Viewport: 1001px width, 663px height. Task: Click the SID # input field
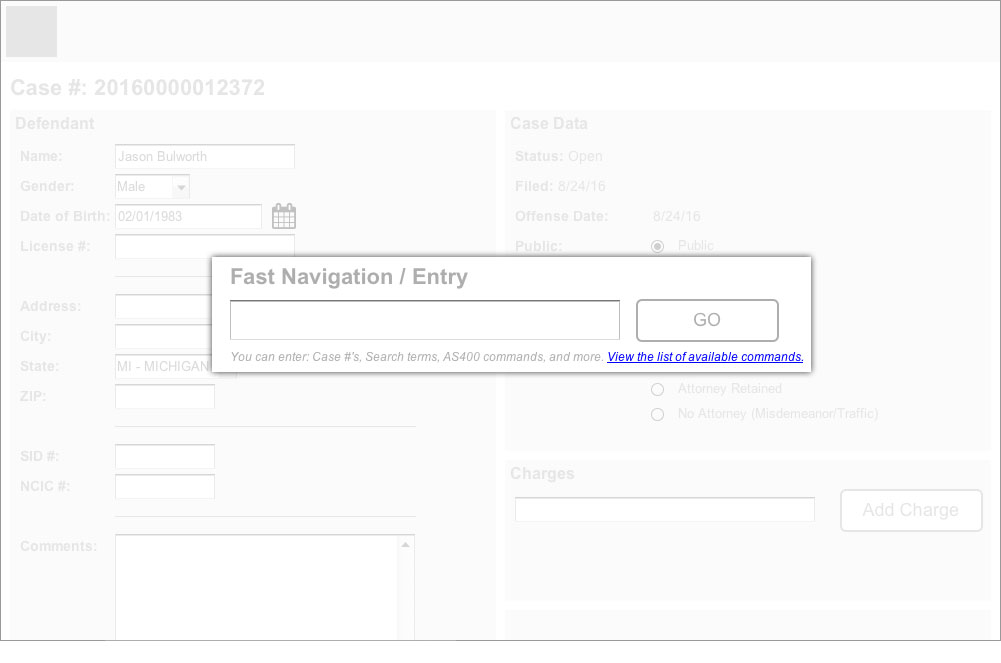(165, 457)
